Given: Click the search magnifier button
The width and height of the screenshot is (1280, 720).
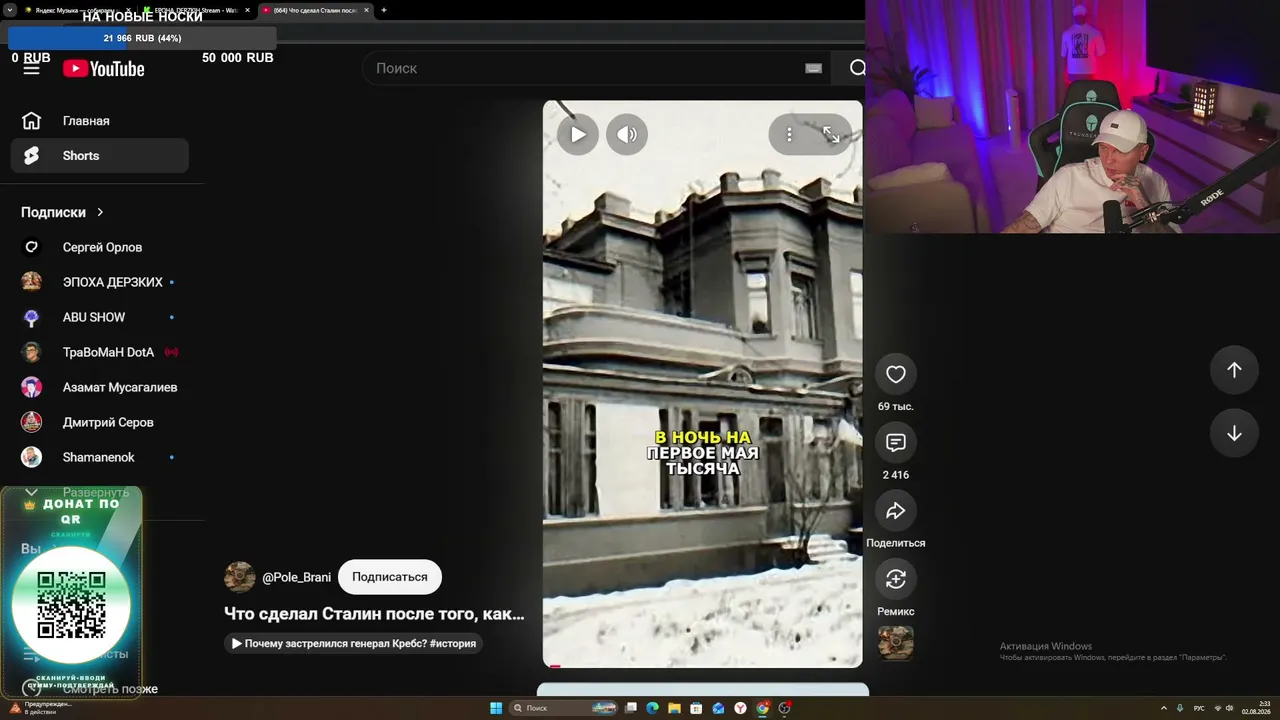Looking at the screenshot, I should click(857, 68).
